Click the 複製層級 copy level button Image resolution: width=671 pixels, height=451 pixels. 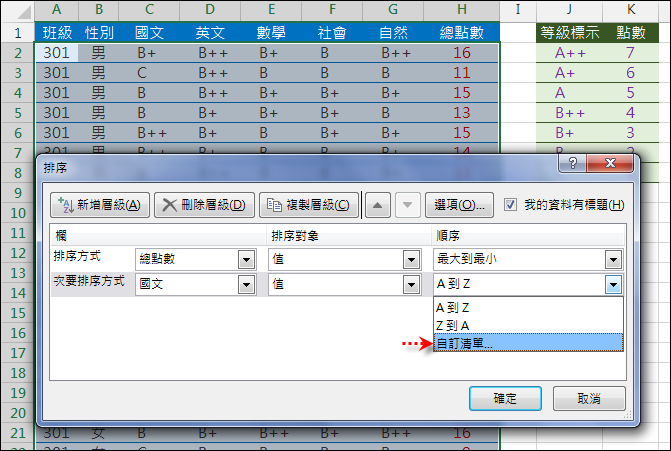click(x=309, y=205)
